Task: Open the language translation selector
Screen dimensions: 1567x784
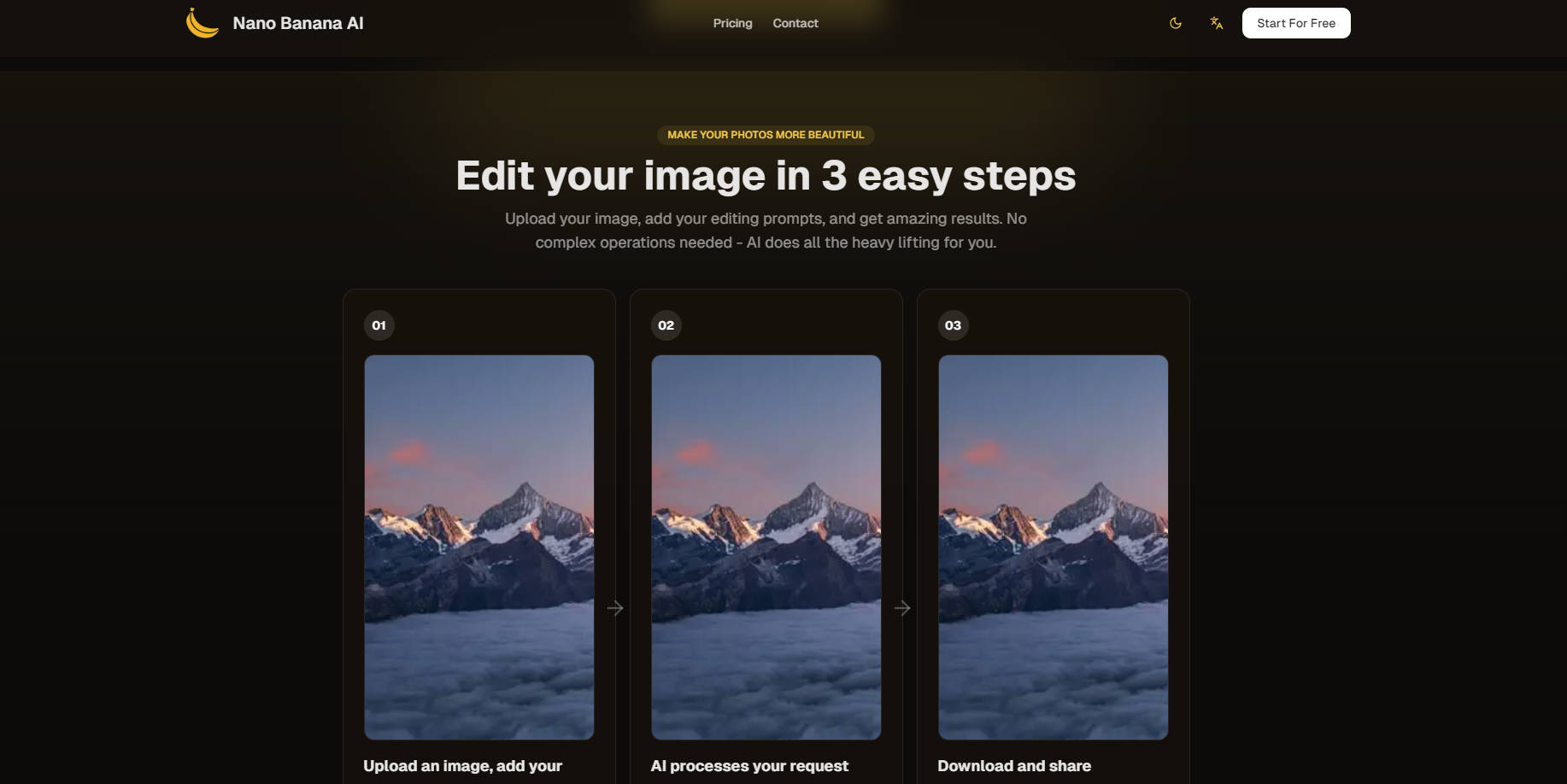Action: pyautogui.click(x=1217, y=23)
